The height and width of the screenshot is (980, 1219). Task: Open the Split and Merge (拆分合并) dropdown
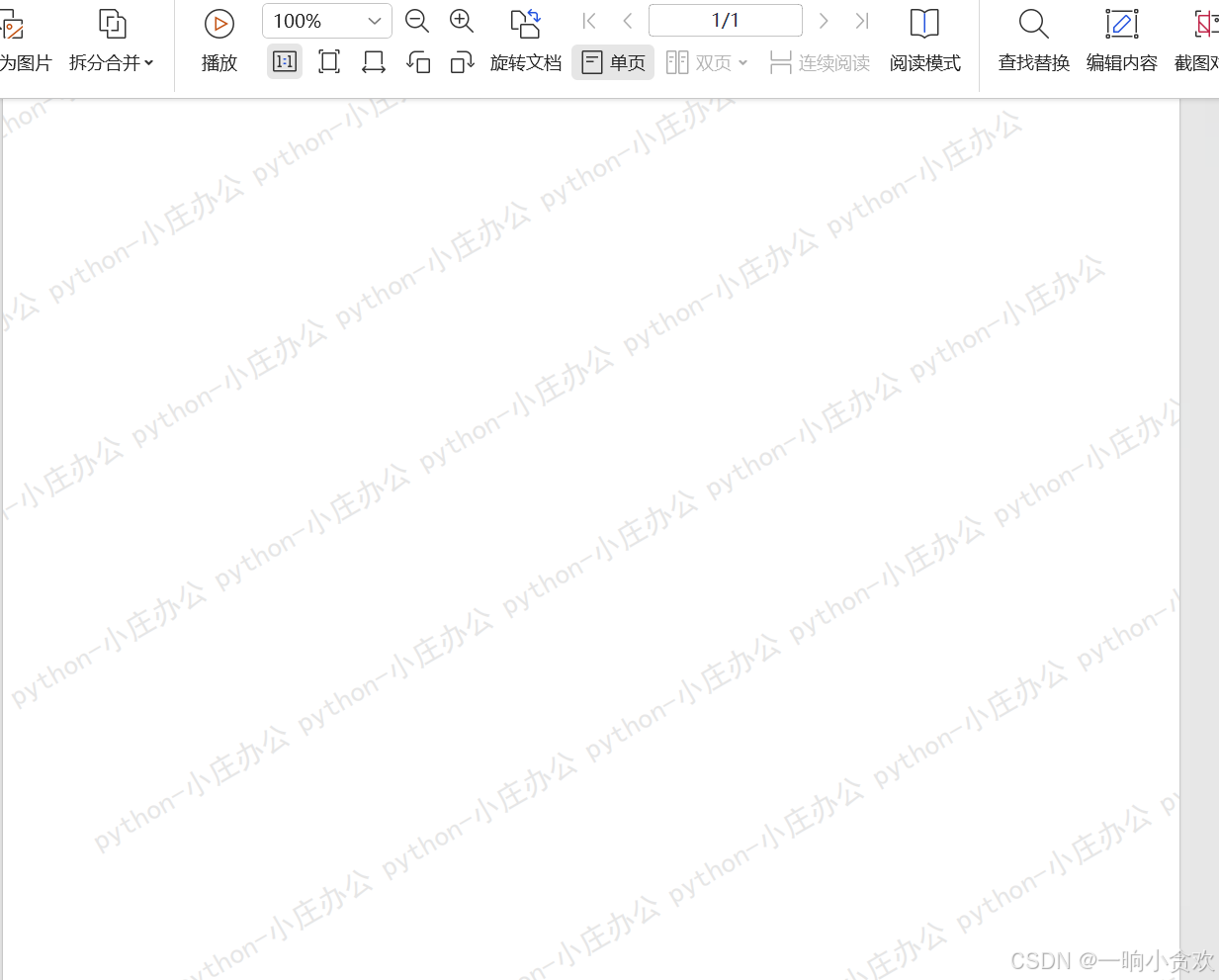[112, 42]
